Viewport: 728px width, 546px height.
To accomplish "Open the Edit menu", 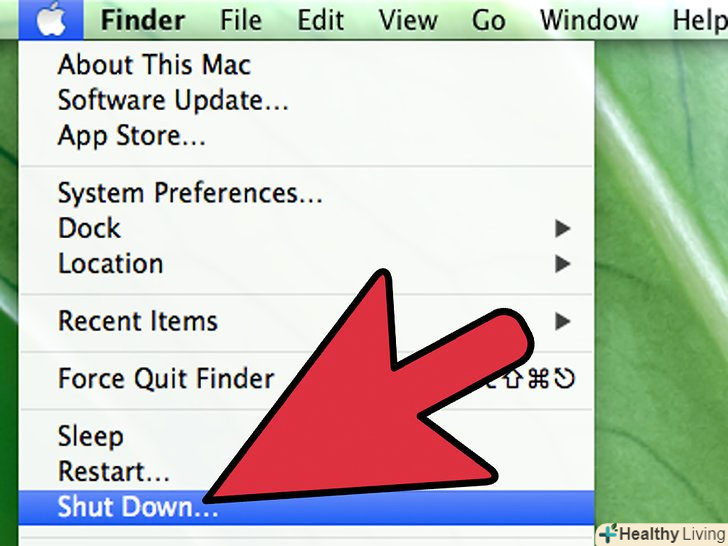I will 320,20.
